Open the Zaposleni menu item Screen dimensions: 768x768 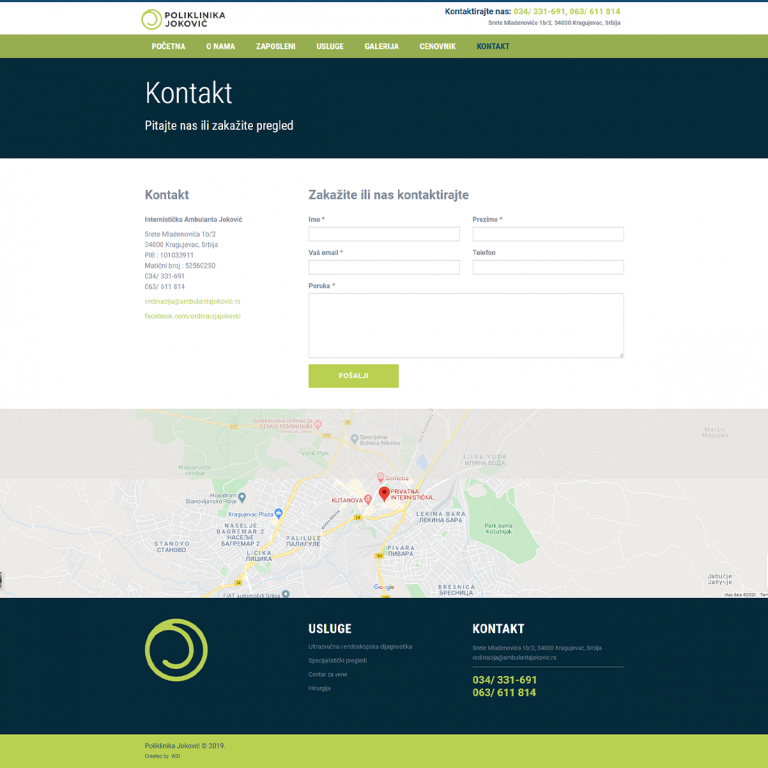coord(275,47)
